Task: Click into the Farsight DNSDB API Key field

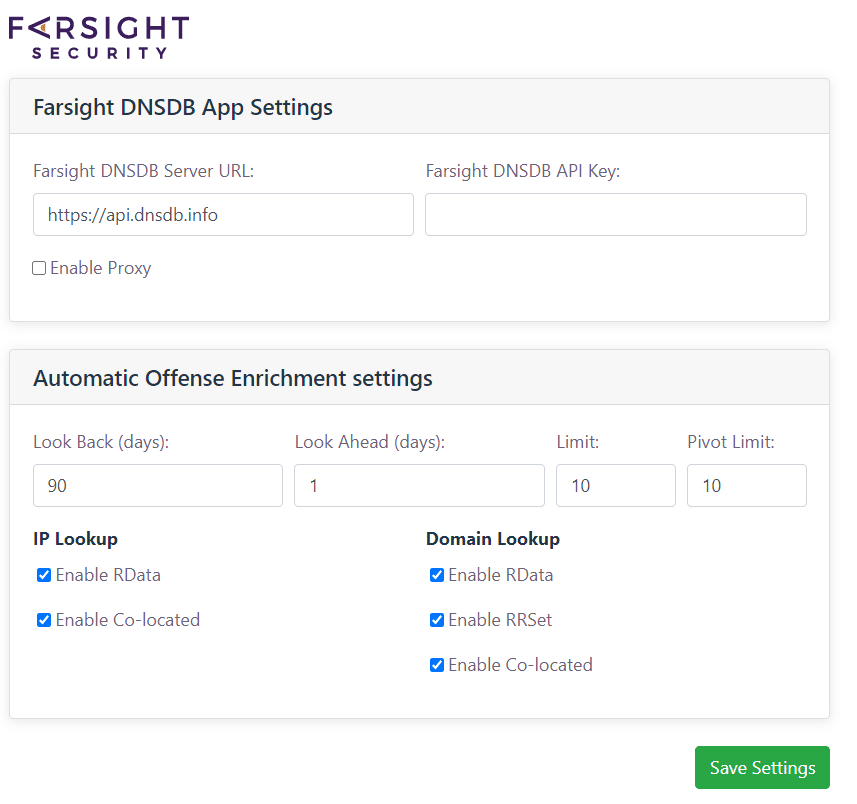Action: pyautogui.click(x=615, y=214)
